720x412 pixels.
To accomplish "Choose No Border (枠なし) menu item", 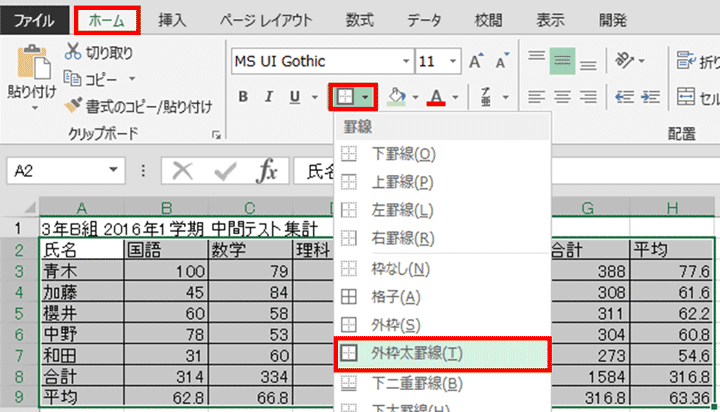I will click(x=442, y=269).
